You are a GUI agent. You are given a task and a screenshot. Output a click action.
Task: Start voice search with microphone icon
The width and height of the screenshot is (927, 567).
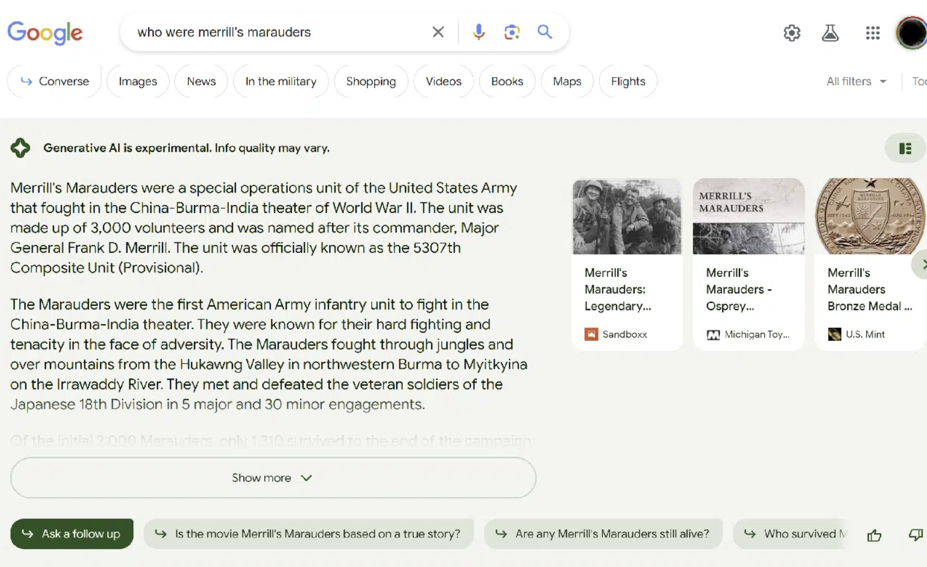[x=479, y=32]
